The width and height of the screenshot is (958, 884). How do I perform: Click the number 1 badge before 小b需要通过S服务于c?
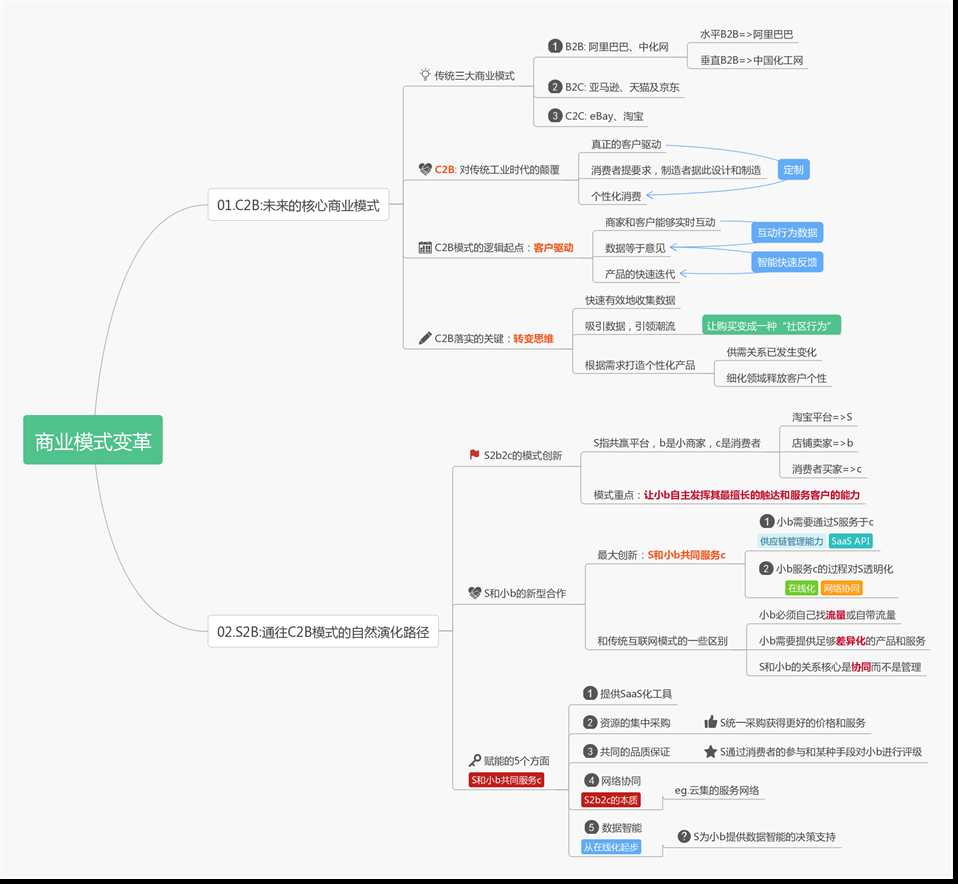point(767,522)
